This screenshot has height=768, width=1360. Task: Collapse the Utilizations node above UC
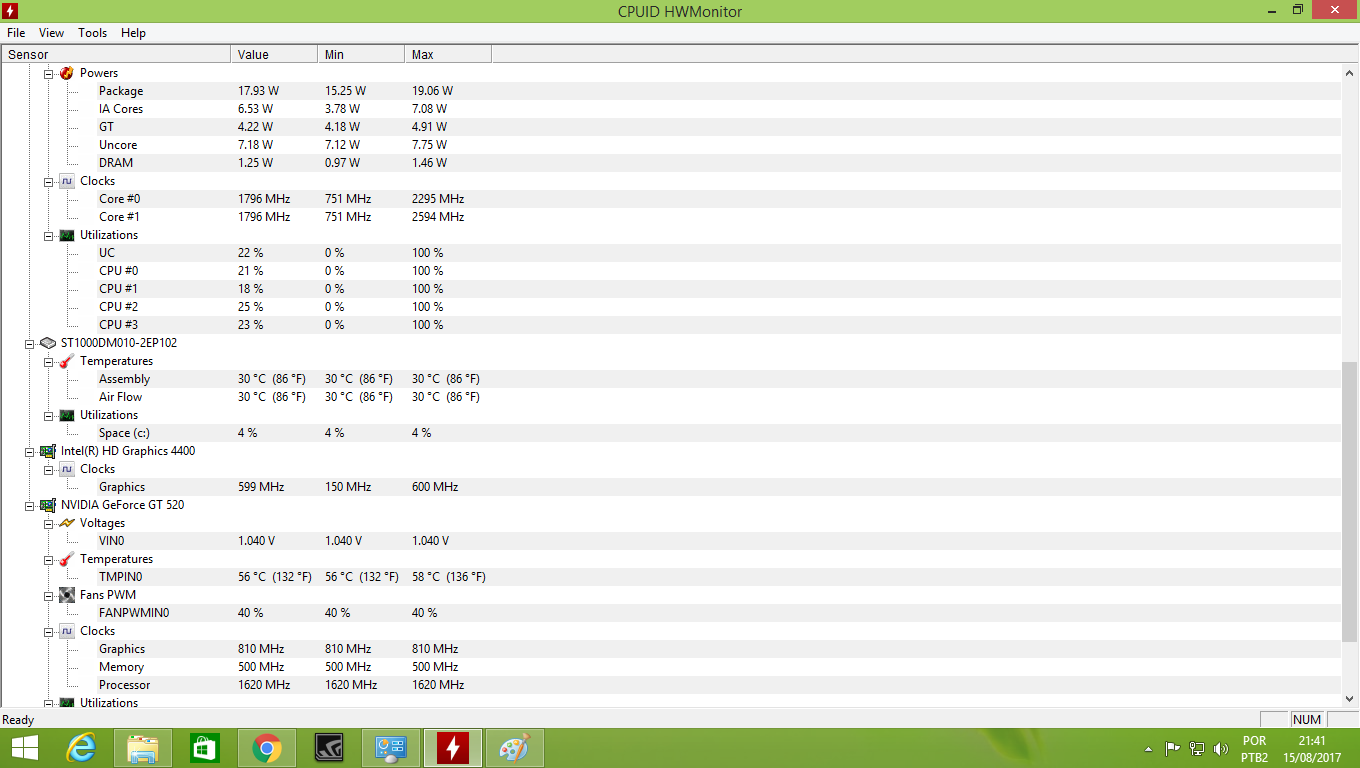coord(48,235)
